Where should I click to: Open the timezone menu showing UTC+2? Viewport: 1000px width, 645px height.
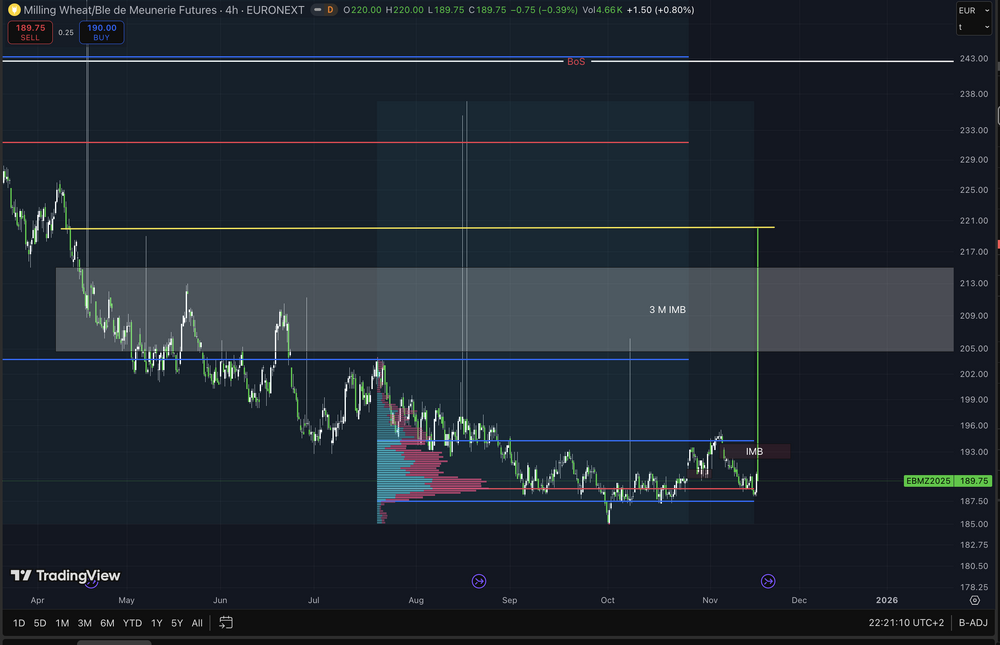pos(906,623)
